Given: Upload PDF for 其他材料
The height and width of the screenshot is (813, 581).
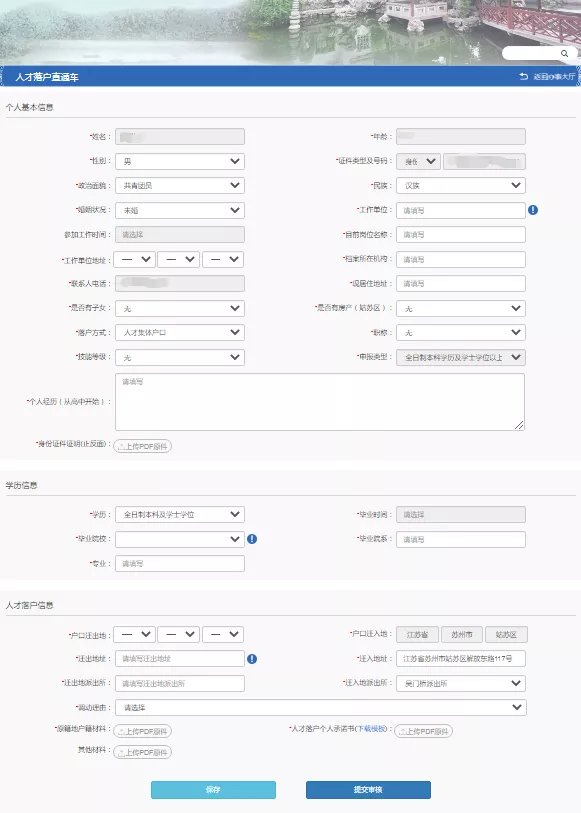Looking at the screenshot, I should click(143, 752).
